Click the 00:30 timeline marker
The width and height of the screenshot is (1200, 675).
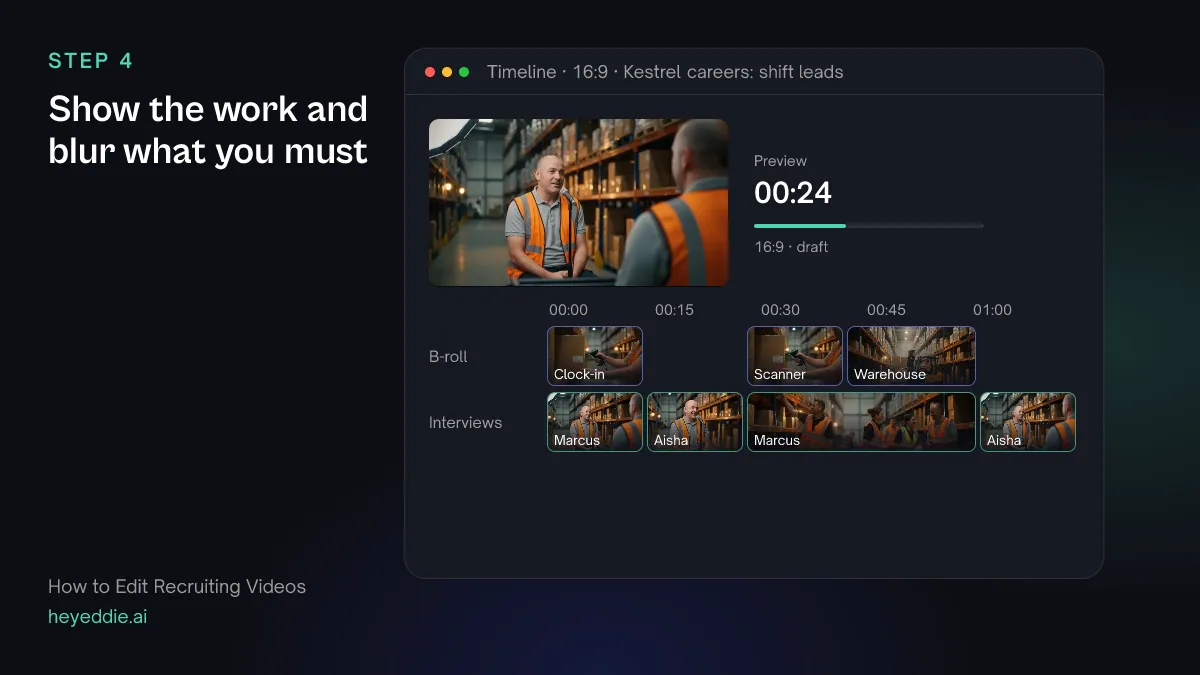pyautogui.click(x=780, y=310)
